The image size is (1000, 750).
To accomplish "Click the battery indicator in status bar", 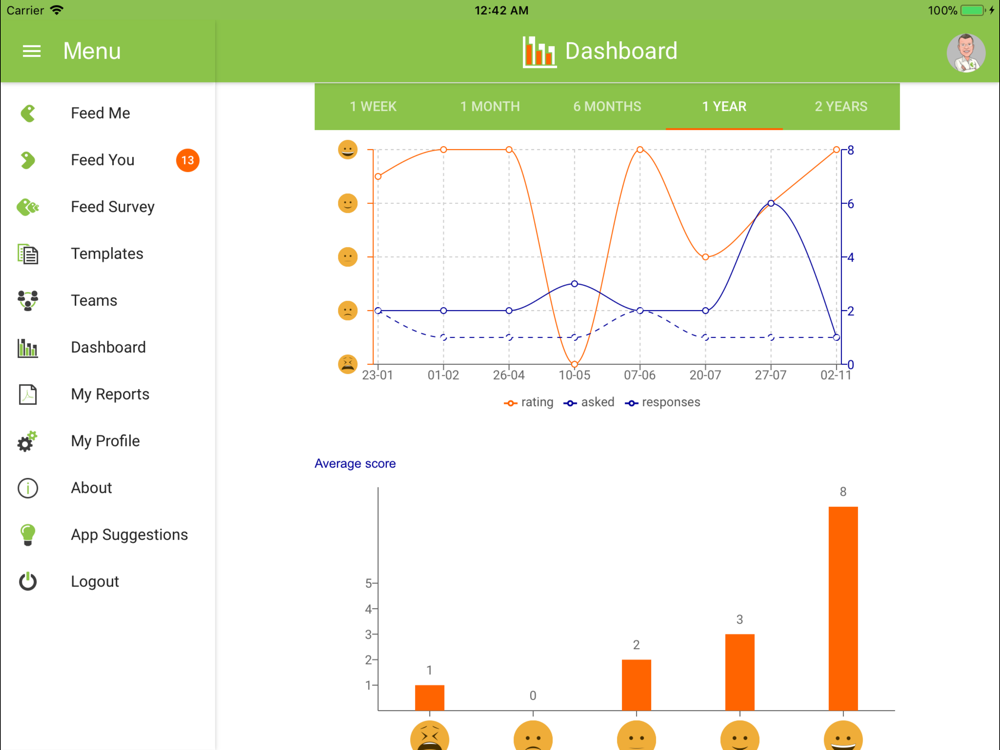I will [974, 10].
